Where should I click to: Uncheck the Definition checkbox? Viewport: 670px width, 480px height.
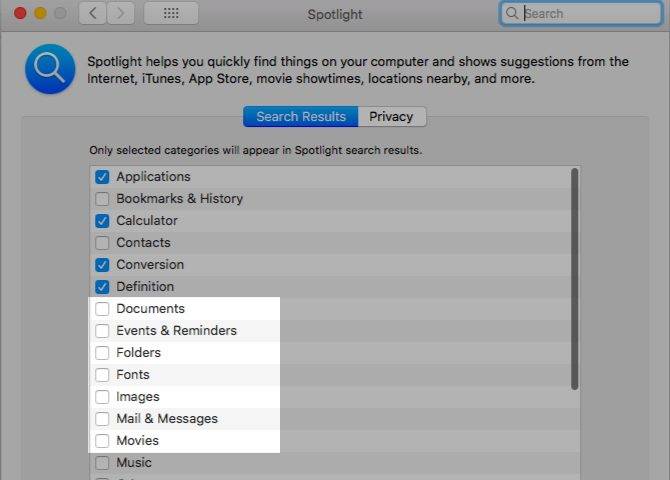coord(102,287)
